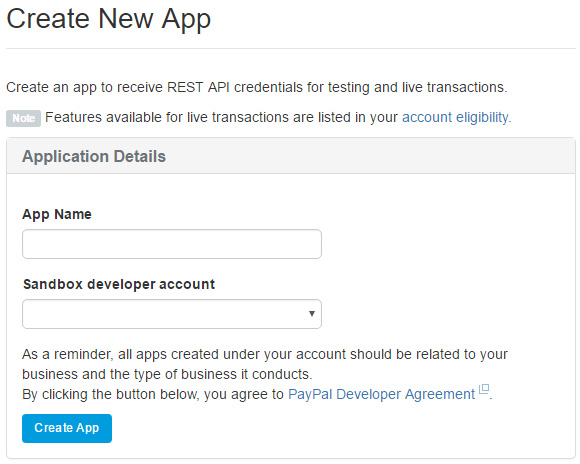Click the Application Details panel header
This screenshot has height=464, width=580.
pyautogui.click(x=291, y=156)
